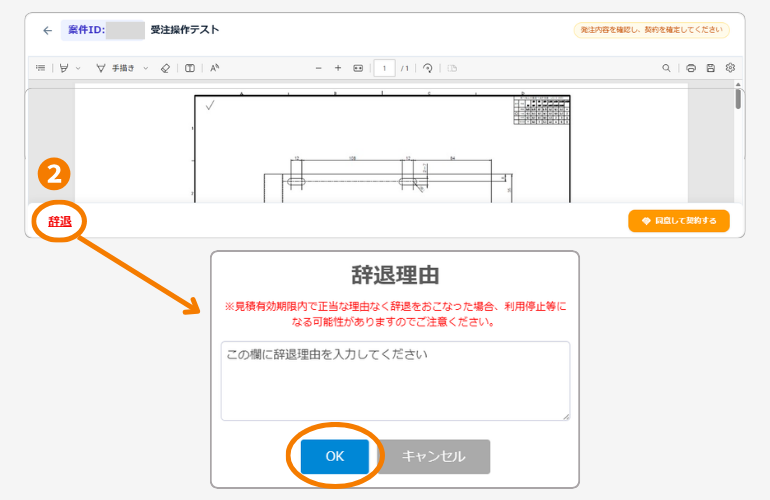Click the キャンセル button in dialog
The image size is (770, 500).
click(434, 456)
